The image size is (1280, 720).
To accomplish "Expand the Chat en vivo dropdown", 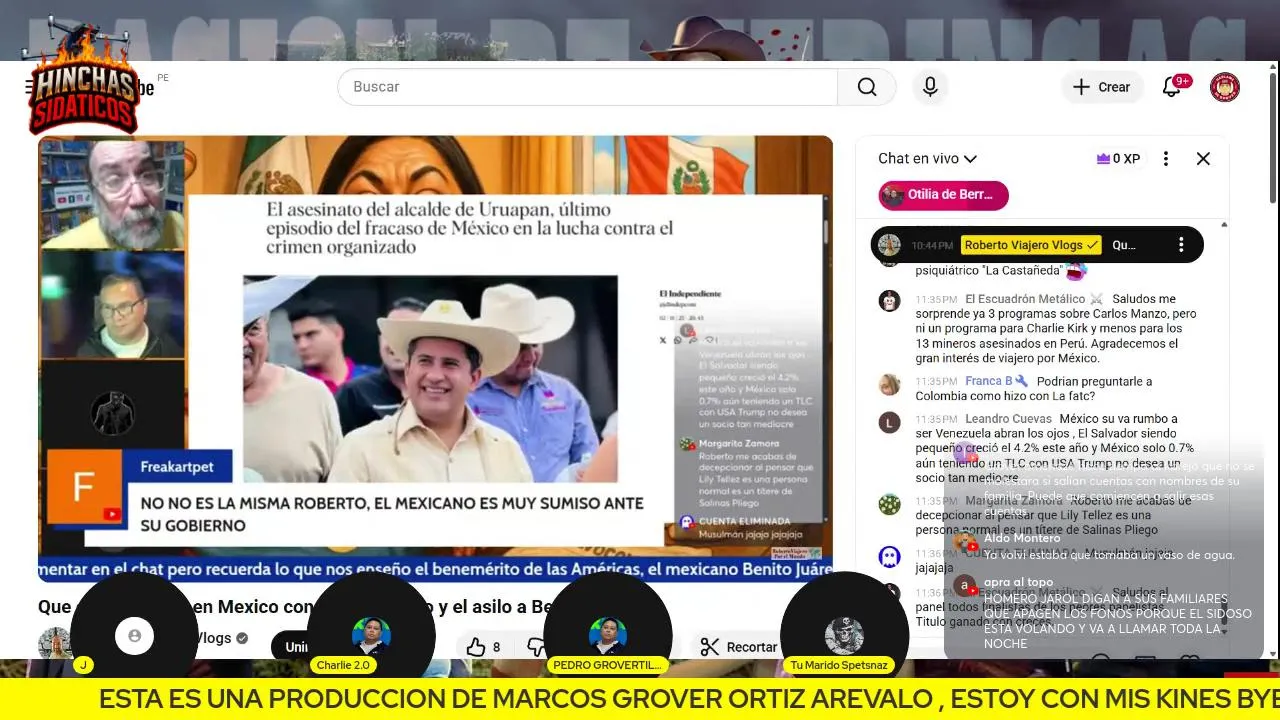I will [927, 158].
